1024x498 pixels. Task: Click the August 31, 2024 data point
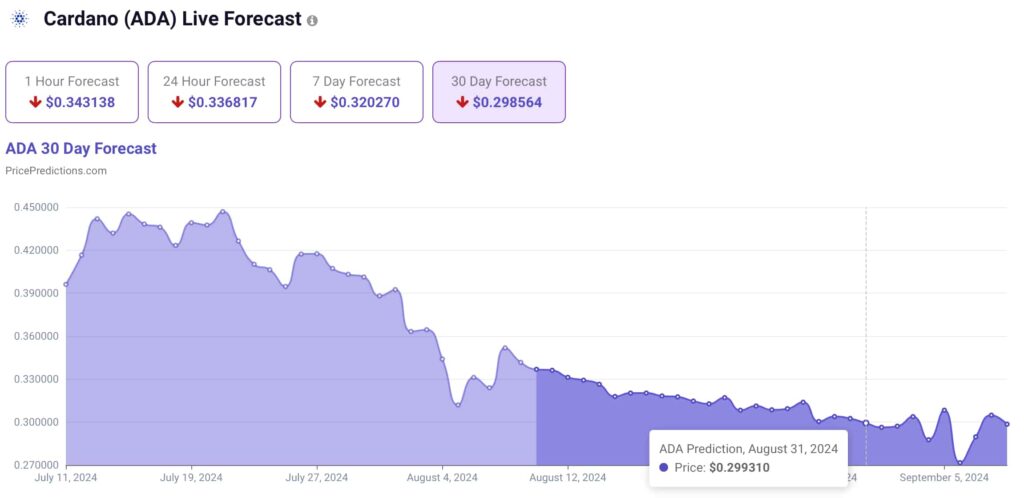[866, 423]
